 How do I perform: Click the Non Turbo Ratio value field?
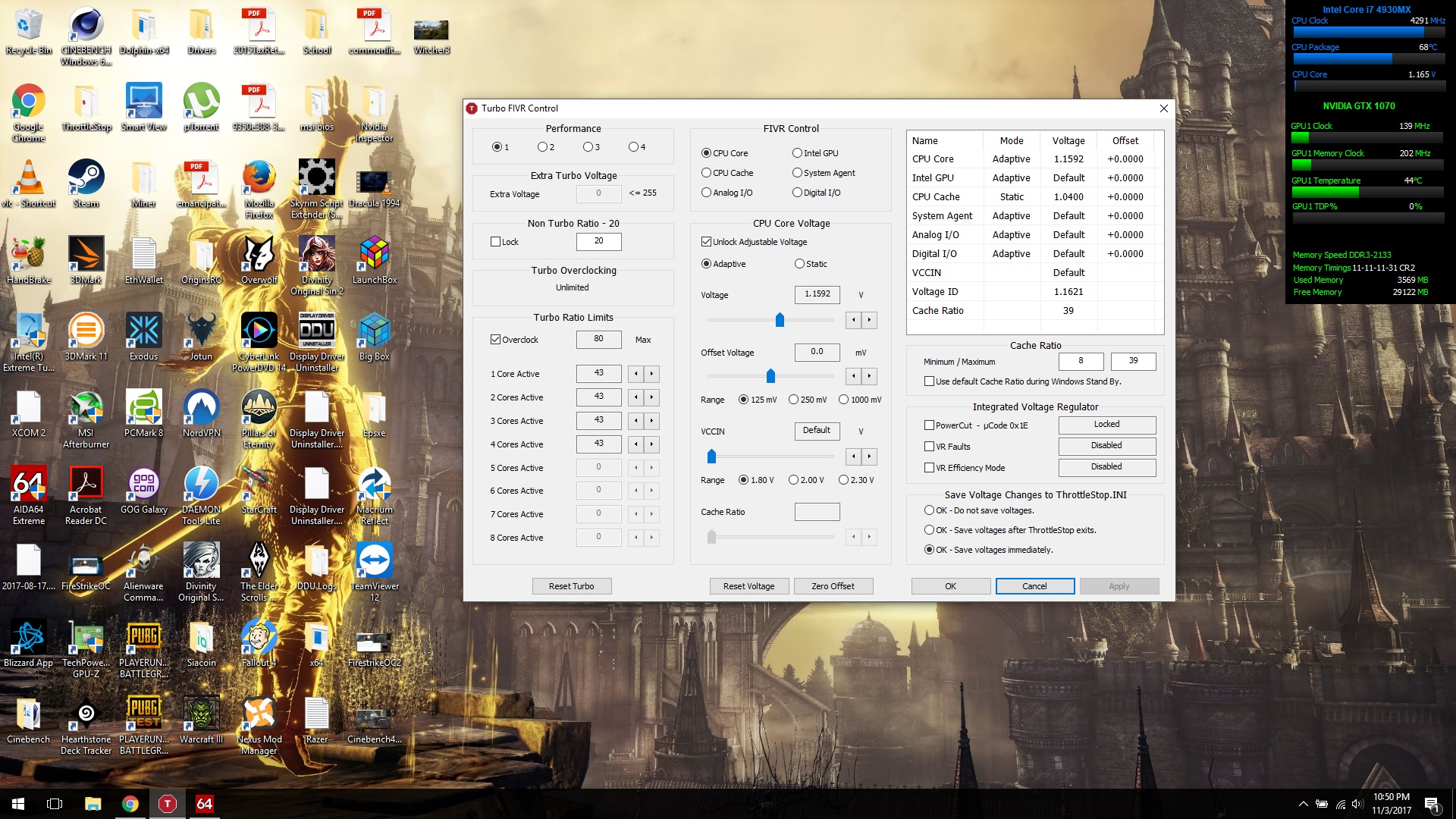tap(598, 242)
